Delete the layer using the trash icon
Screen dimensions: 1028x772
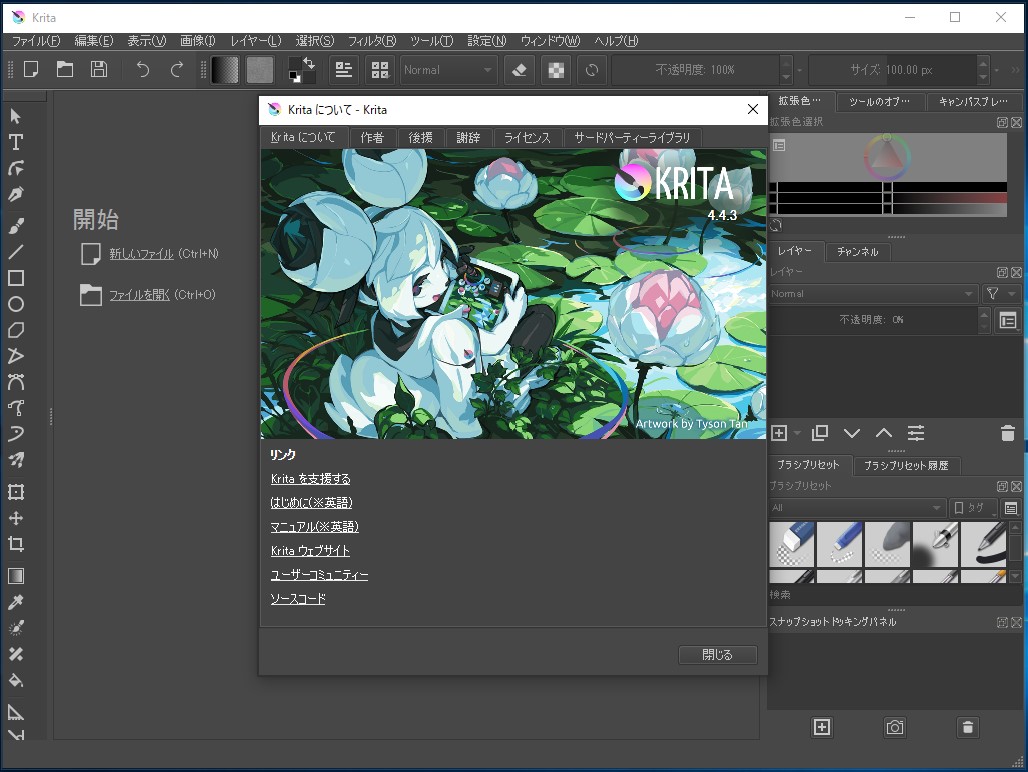coord(1008,433)
